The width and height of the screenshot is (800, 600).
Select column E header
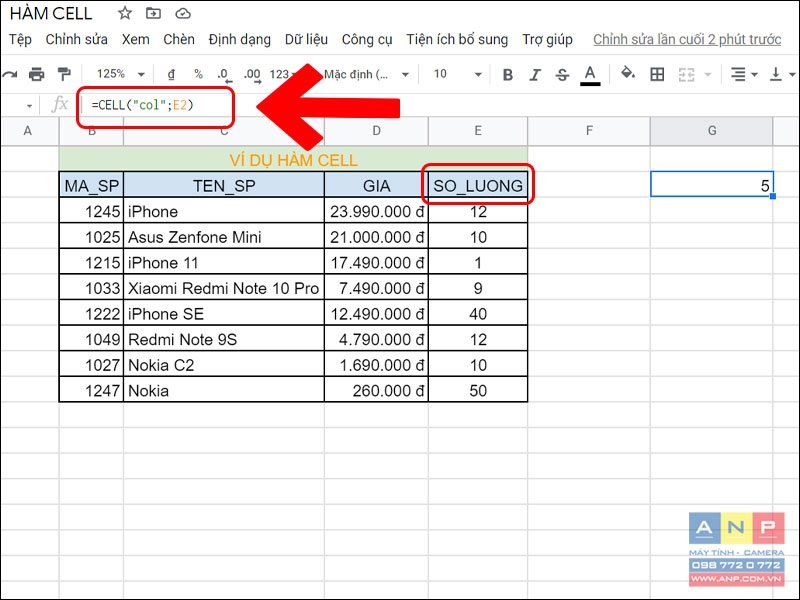coord(478,131)
